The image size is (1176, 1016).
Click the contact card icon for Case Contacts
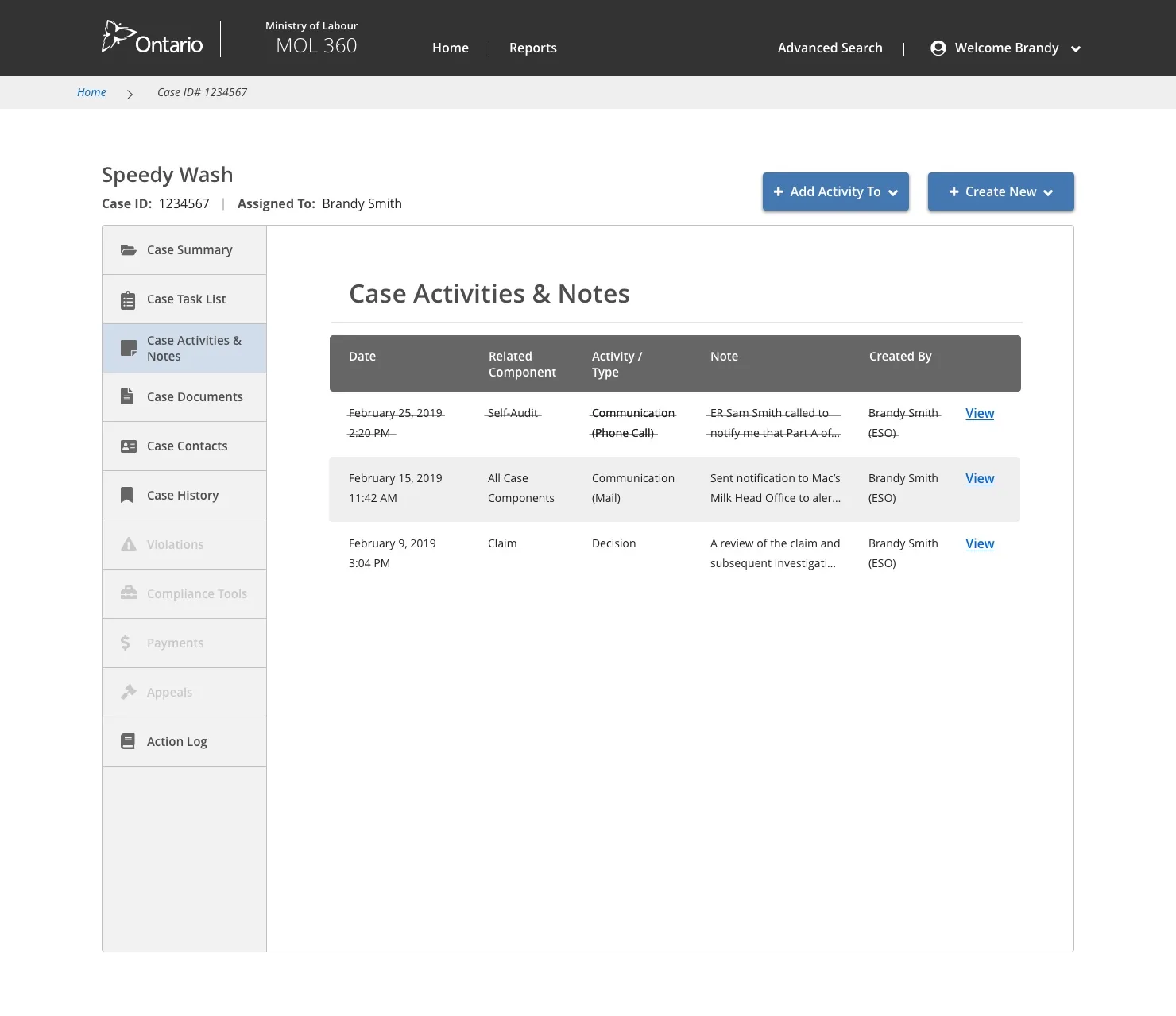coord(128,446)
